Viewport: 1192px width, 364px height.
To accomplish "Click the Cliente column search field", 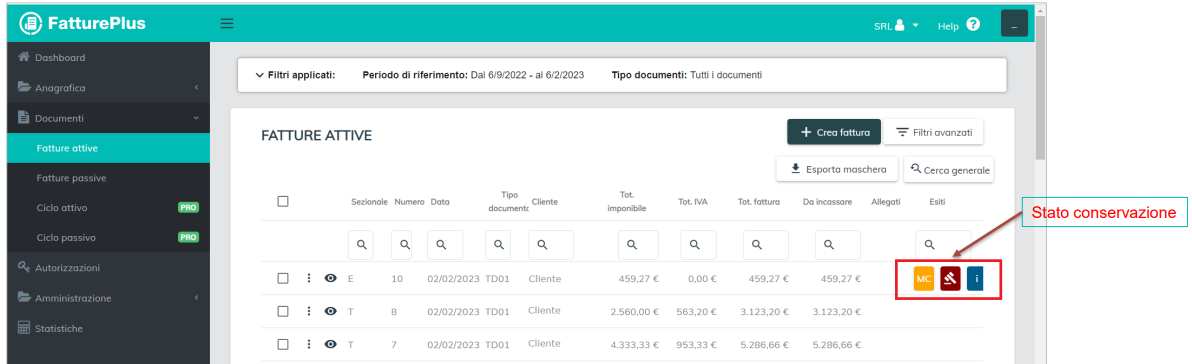I will [x=551, y=245].
